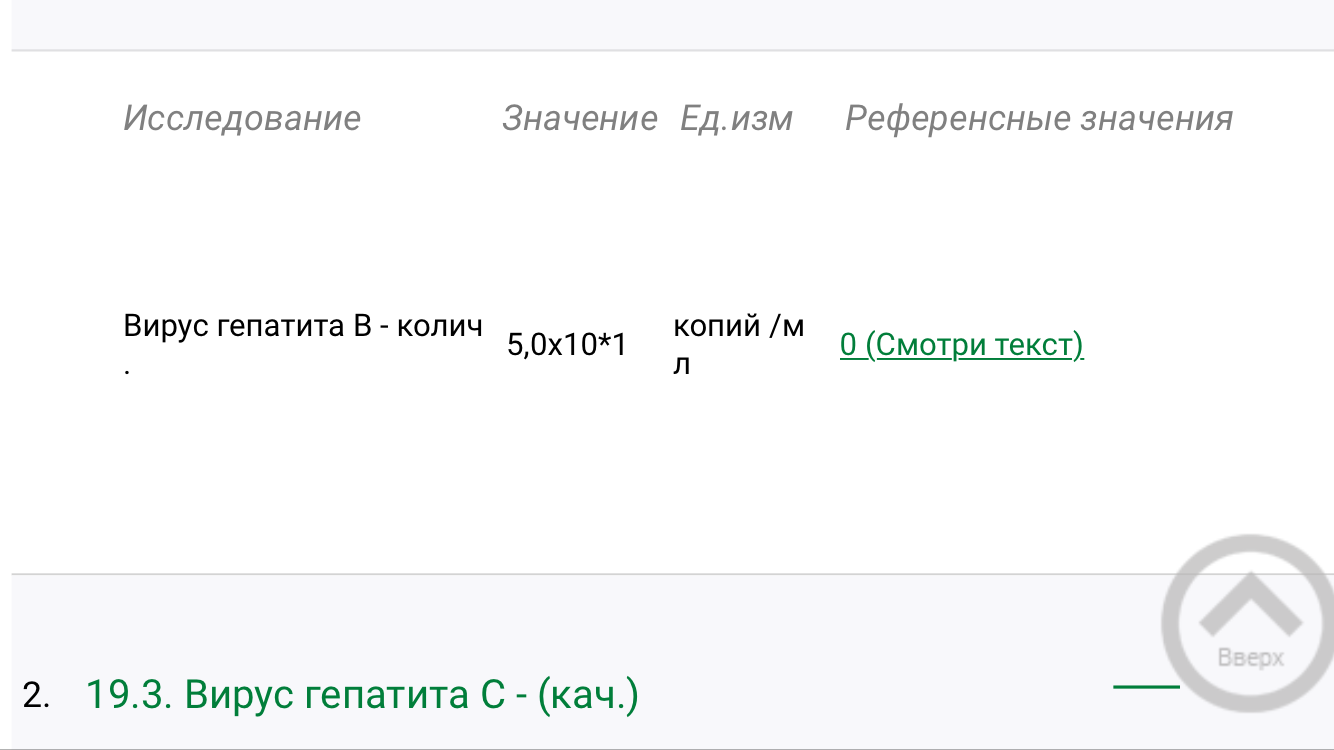Screen dimensions: 1334x750
Task: Click the list number "2."
Action: (36, 696)
